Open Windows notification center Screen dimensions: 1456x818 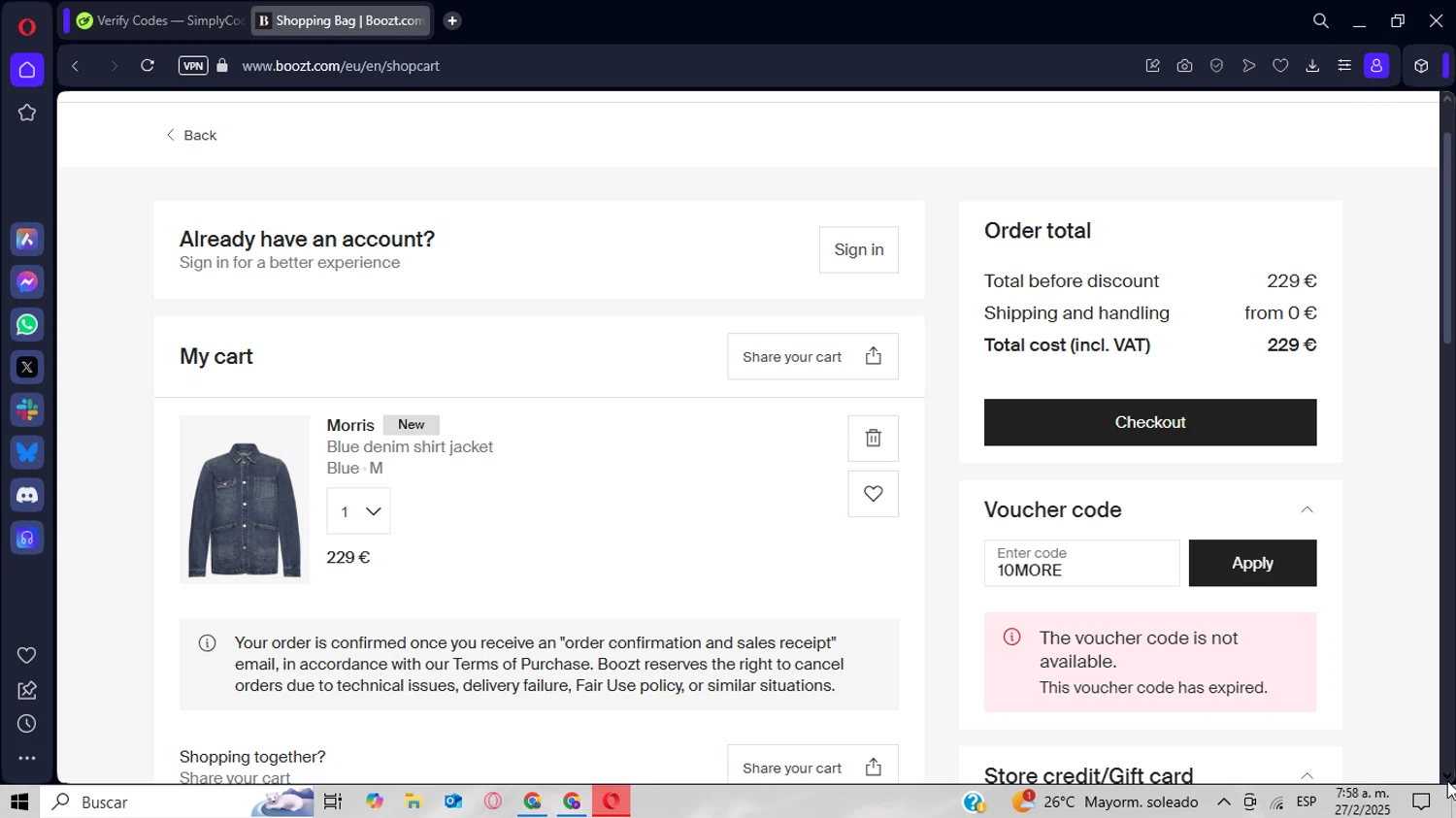pyautogui.click(x=1421, y=802)
